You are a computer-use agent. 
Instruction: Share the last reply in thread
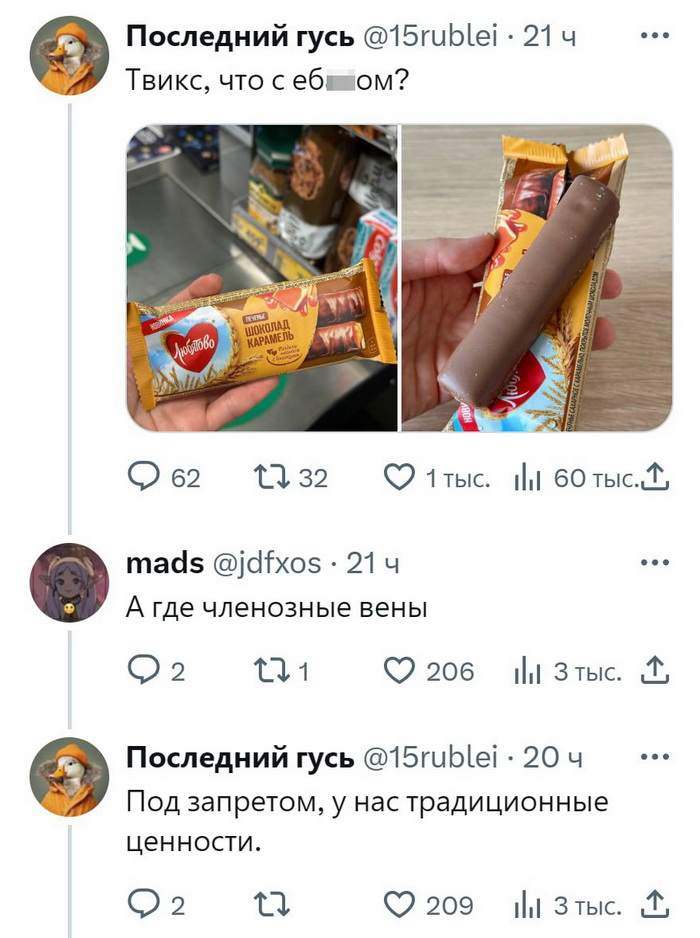[655, 904]
